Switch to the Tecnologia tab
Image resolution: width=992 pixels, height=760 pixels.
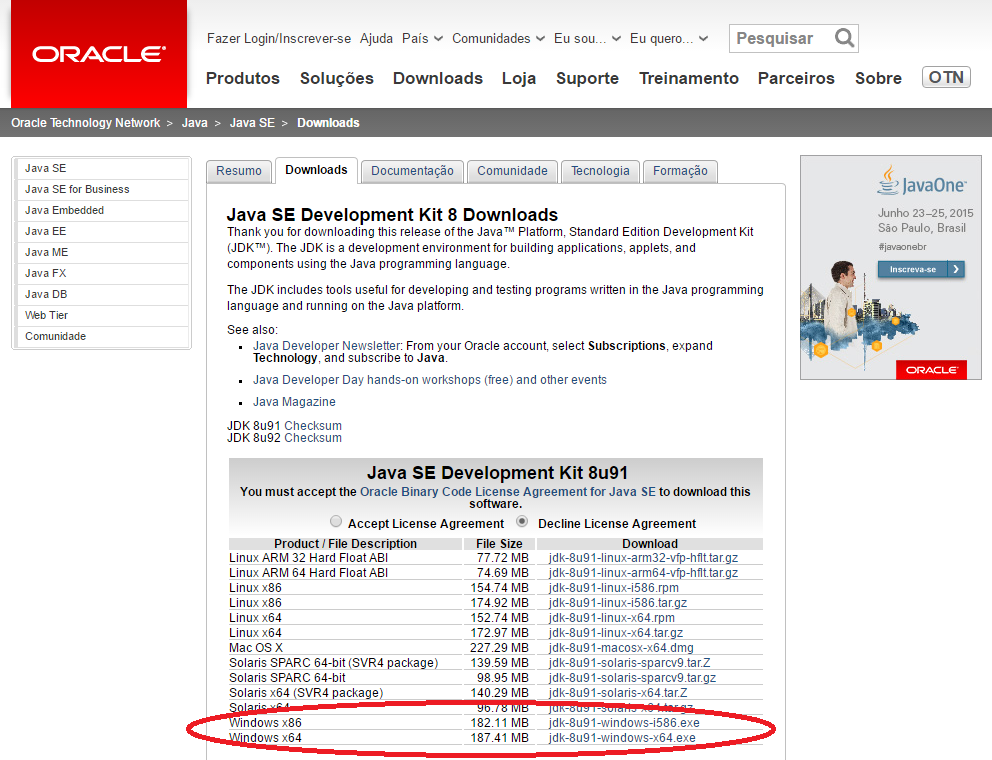(600, 171)
